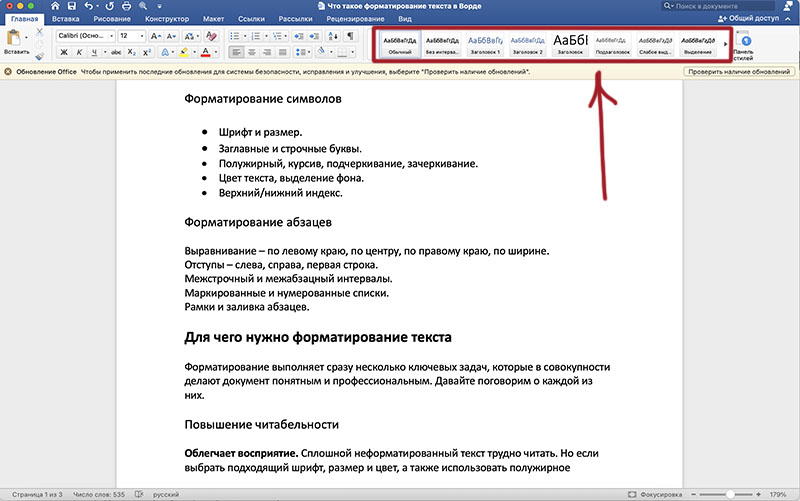Apply the Подзаголовок style
Viewport: 800px width, 501px height.
tap(612, 44)
